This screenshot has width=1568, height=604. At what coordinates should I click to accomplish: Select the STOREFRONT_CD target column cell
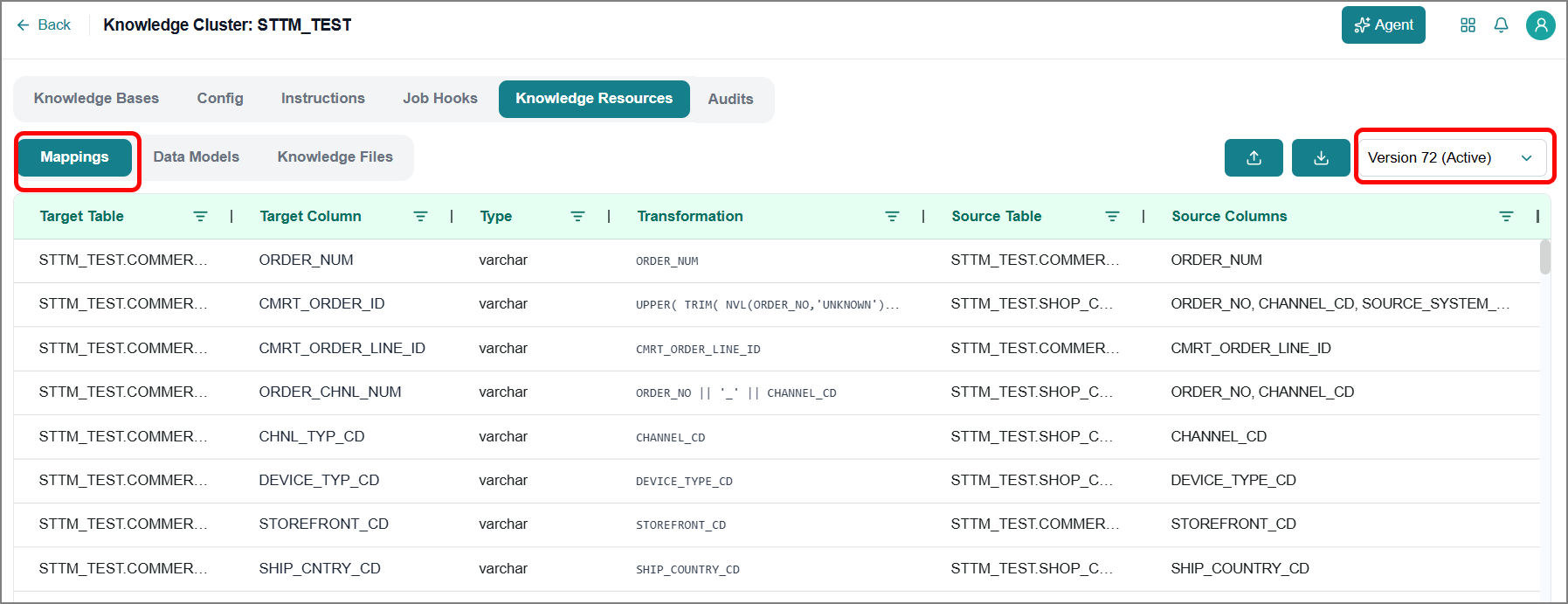point(324,524)
